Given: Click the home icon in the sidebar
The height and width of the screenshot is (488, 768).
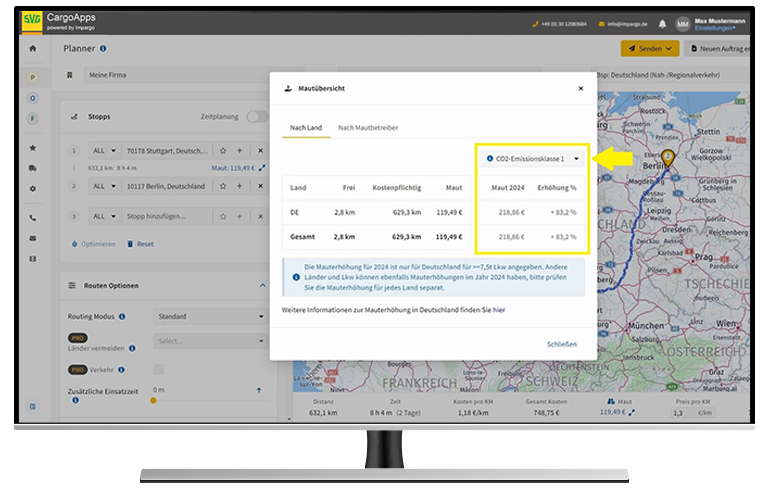Looking at the screenshot, I should tap(33, 48).
